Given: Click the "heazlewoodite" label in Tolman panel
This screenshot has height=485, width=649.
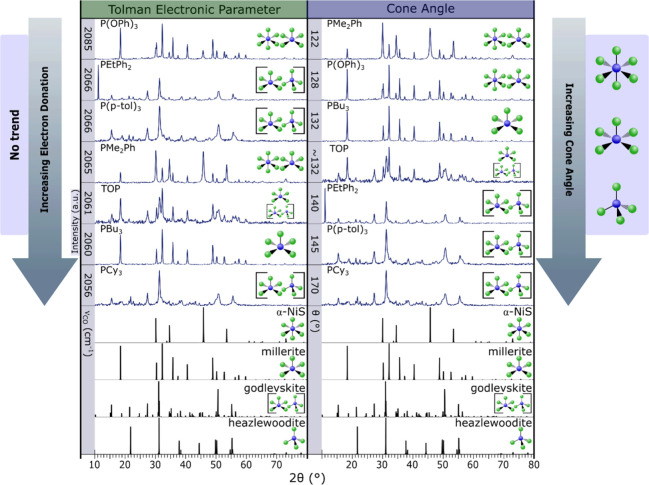Looking at the screenshot, I should (267, 423).
